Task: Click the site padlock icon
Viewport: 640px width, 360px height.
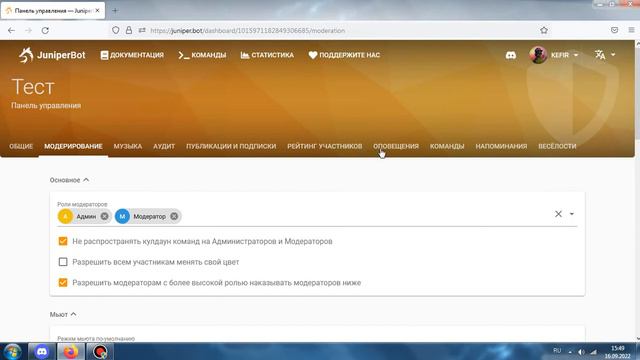Action: (129, 30)
